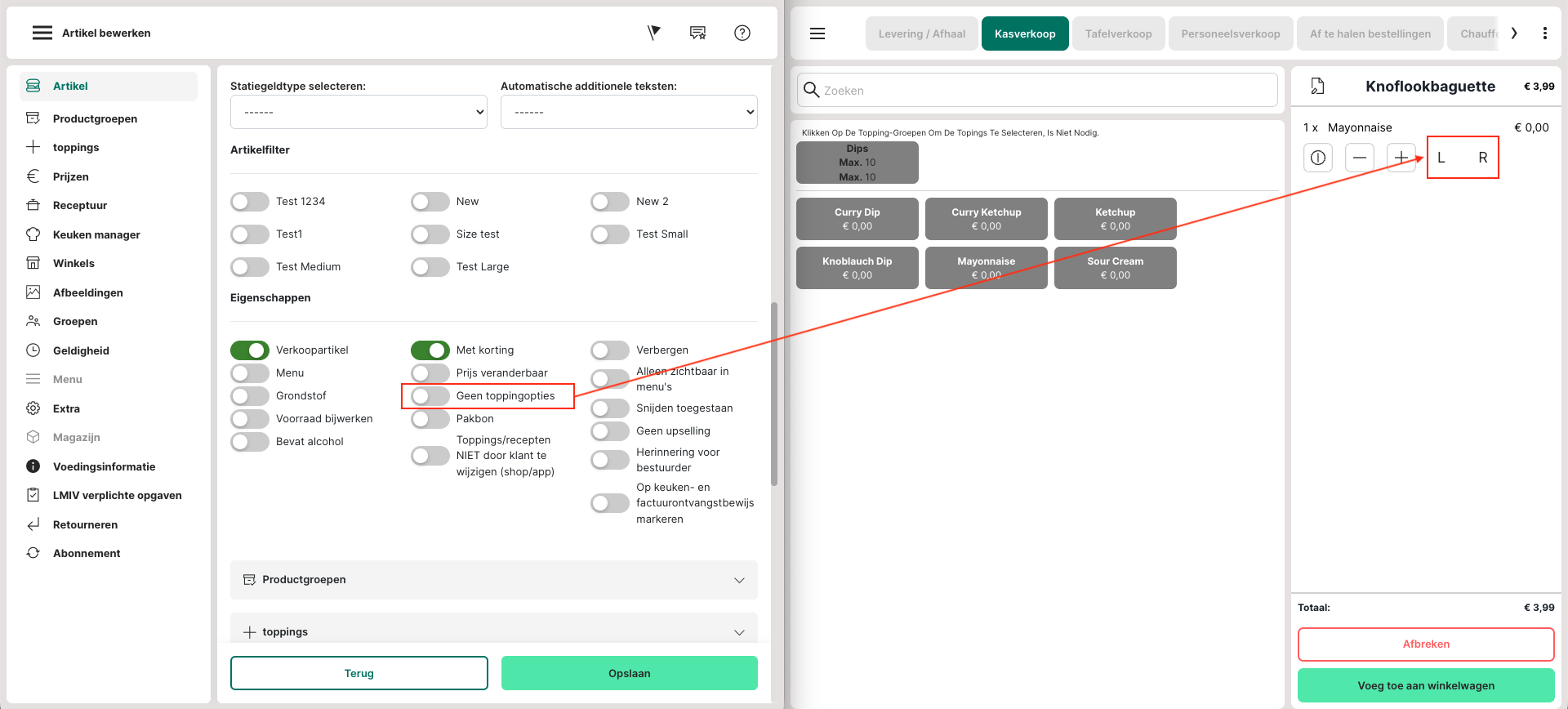Screen dimensions: 1568x709
Task: Click the note icon beside Knoflookbaguette
Action: point(1317,86)
